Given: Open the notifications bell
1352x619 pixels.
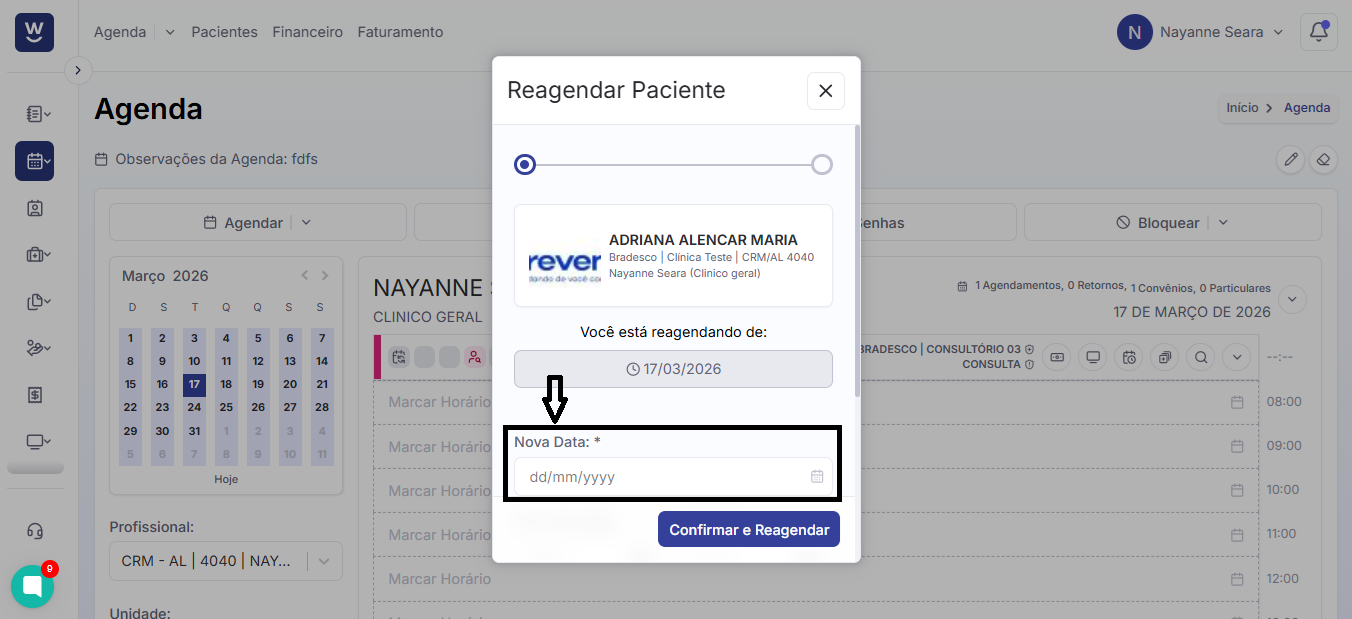Looking at the screenshot, I should click(x=1319, y=32).
